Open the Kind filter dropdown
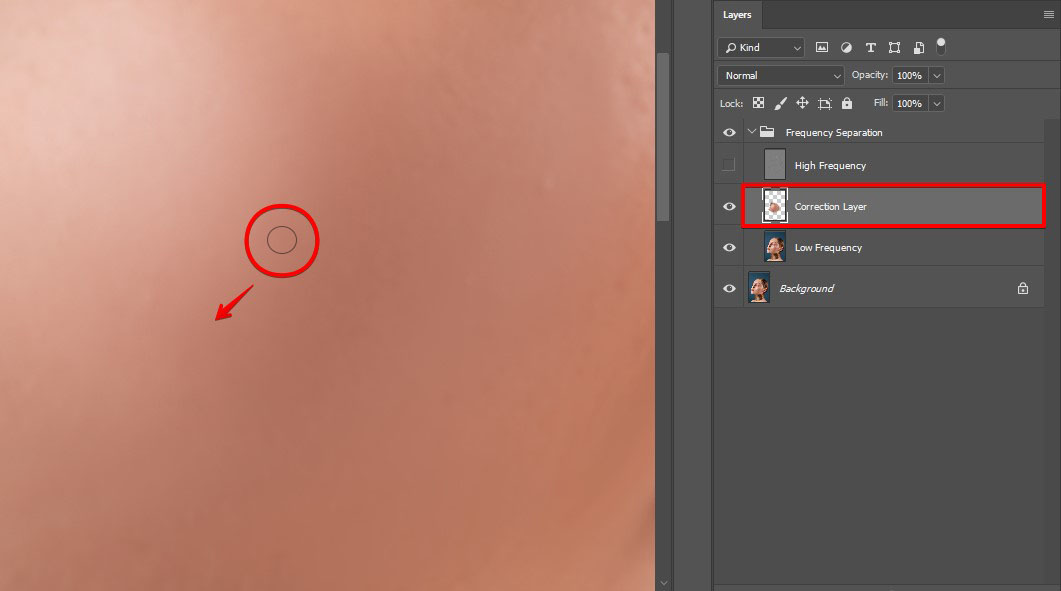 [761, 47]
